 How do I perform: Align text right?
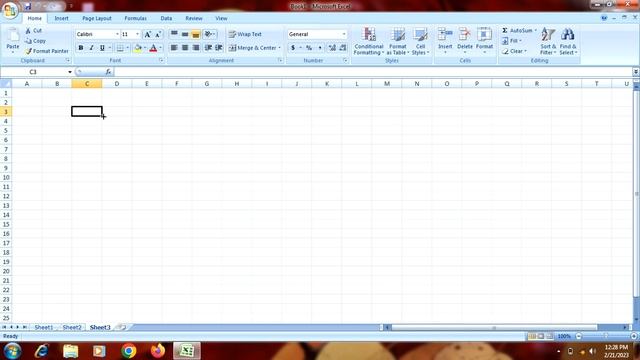pyautogui.click(x=196, y=48)
